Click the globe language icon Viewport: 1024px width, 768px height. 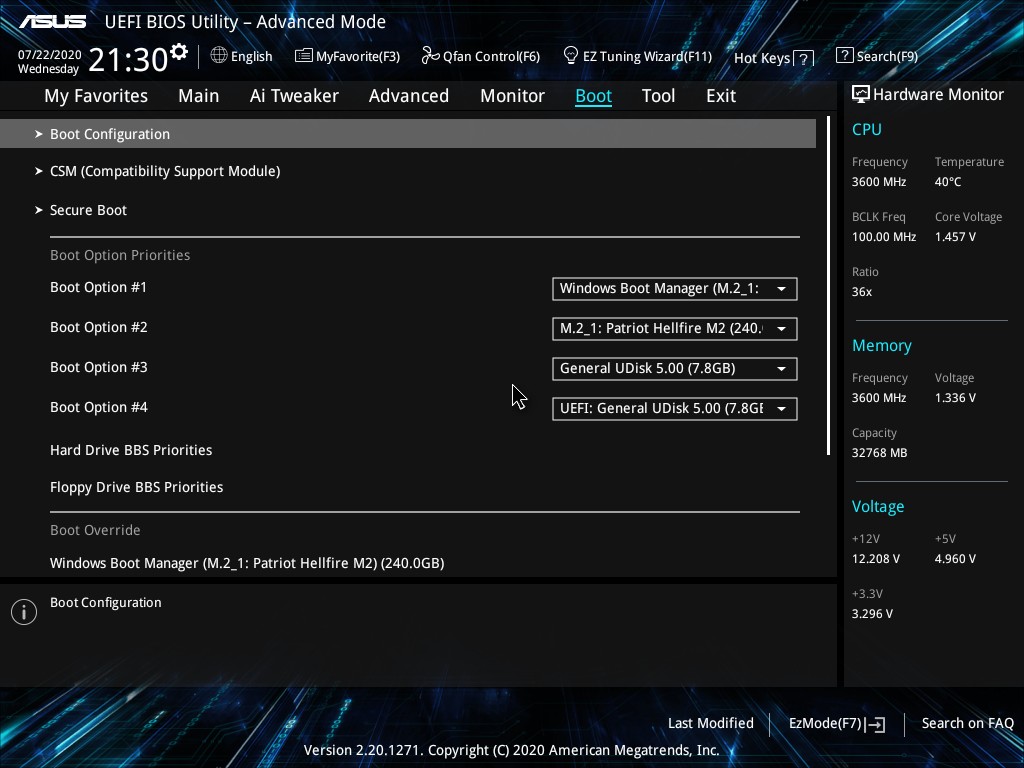point(219,56)
